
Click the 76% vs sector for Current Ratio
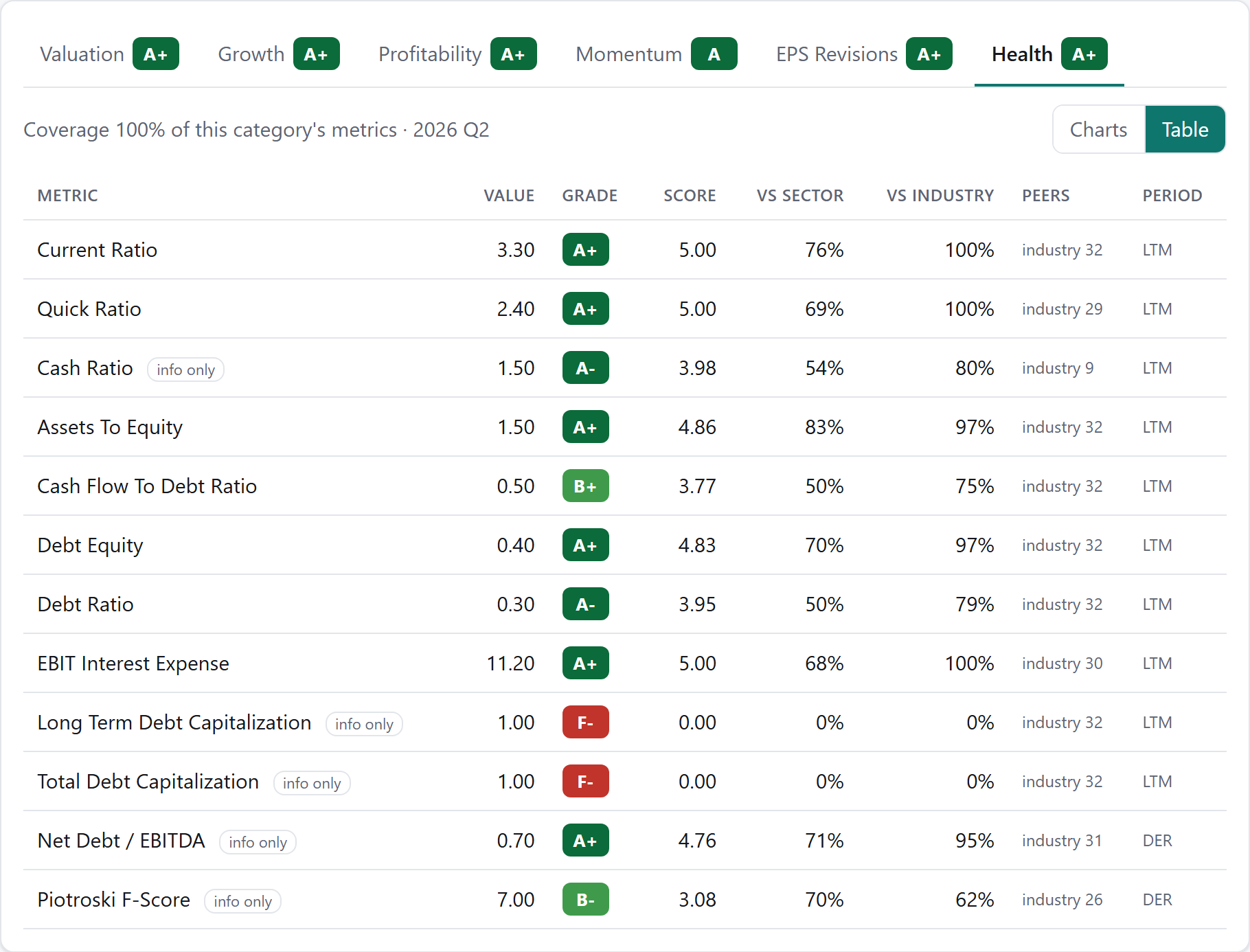pos(824,250)
